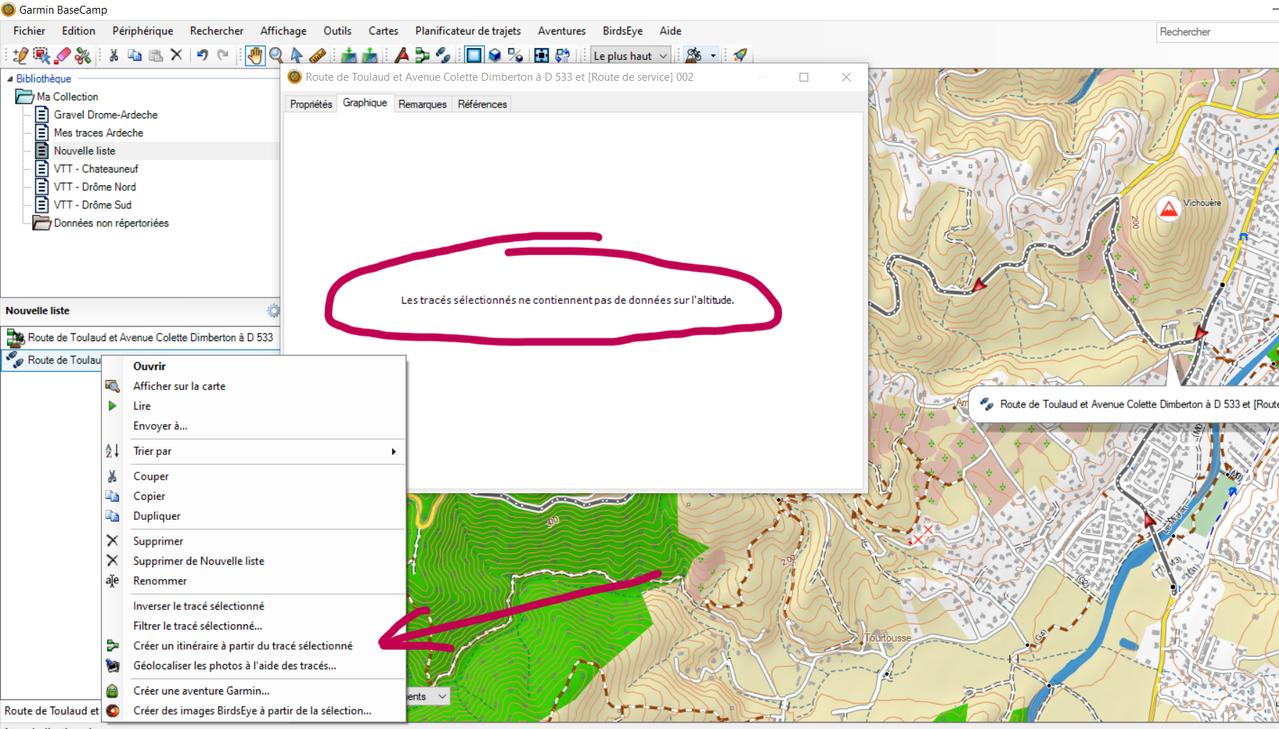This screenshot has width=1279, height=729.
Task: Click the Cut toolbar icon
Action: click(114, 56)
